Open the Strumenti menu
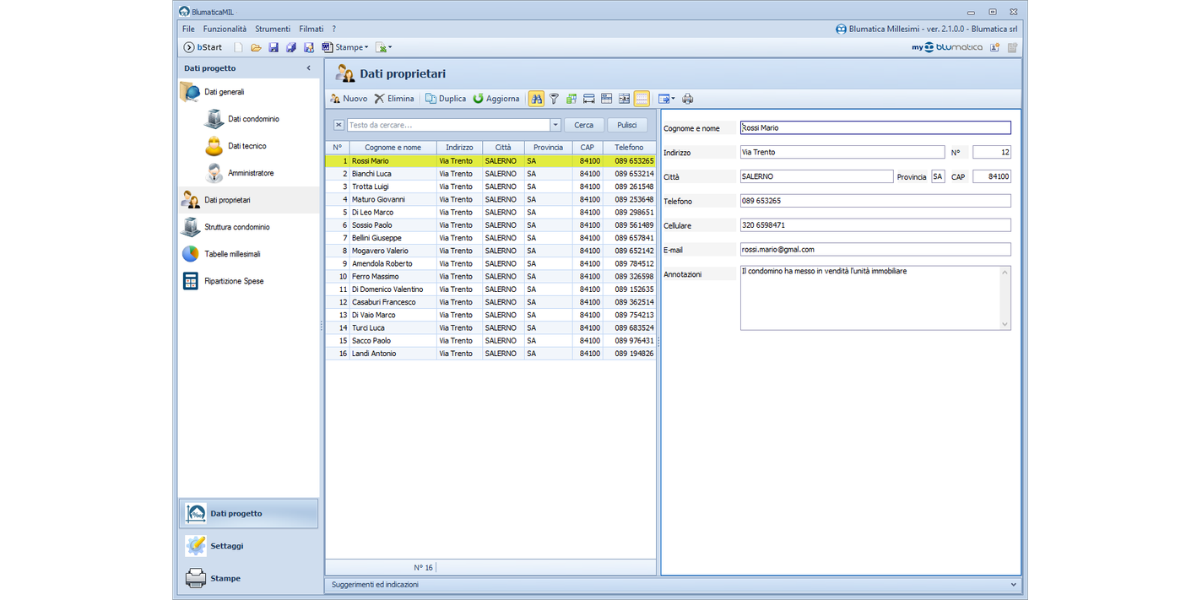The image size is (1200, 600). tap(272, 29)
